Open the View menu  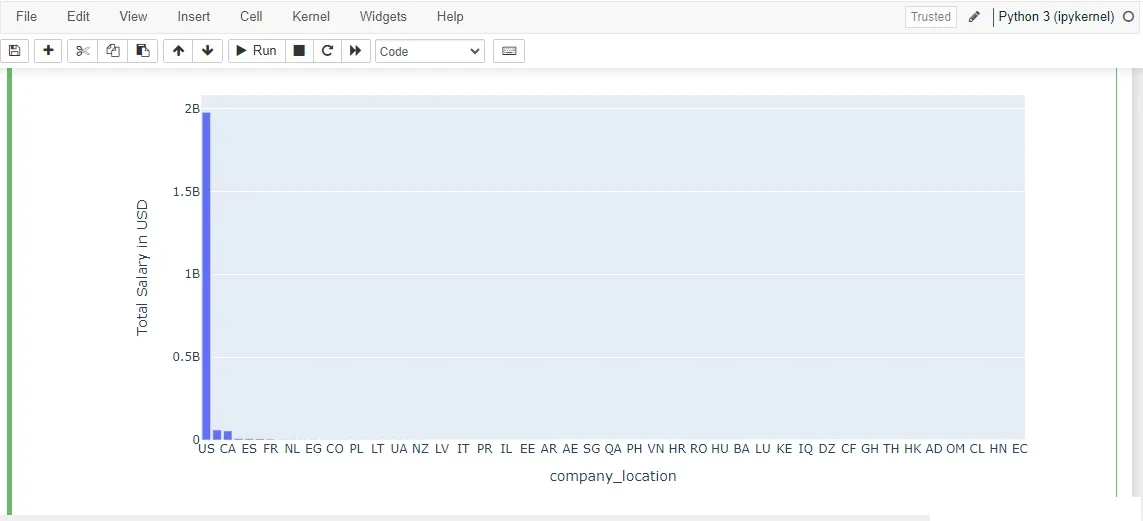tap(133, 16)
